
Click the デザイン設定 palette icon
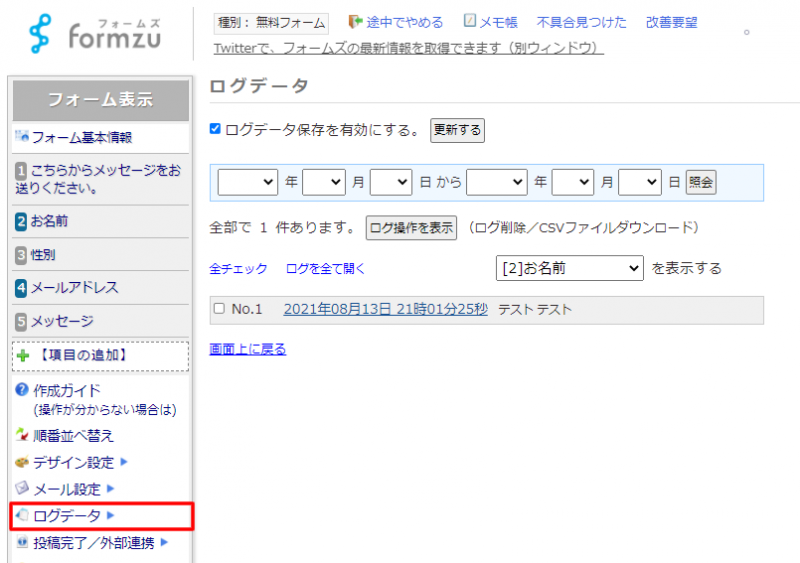(x=22, y=462)
